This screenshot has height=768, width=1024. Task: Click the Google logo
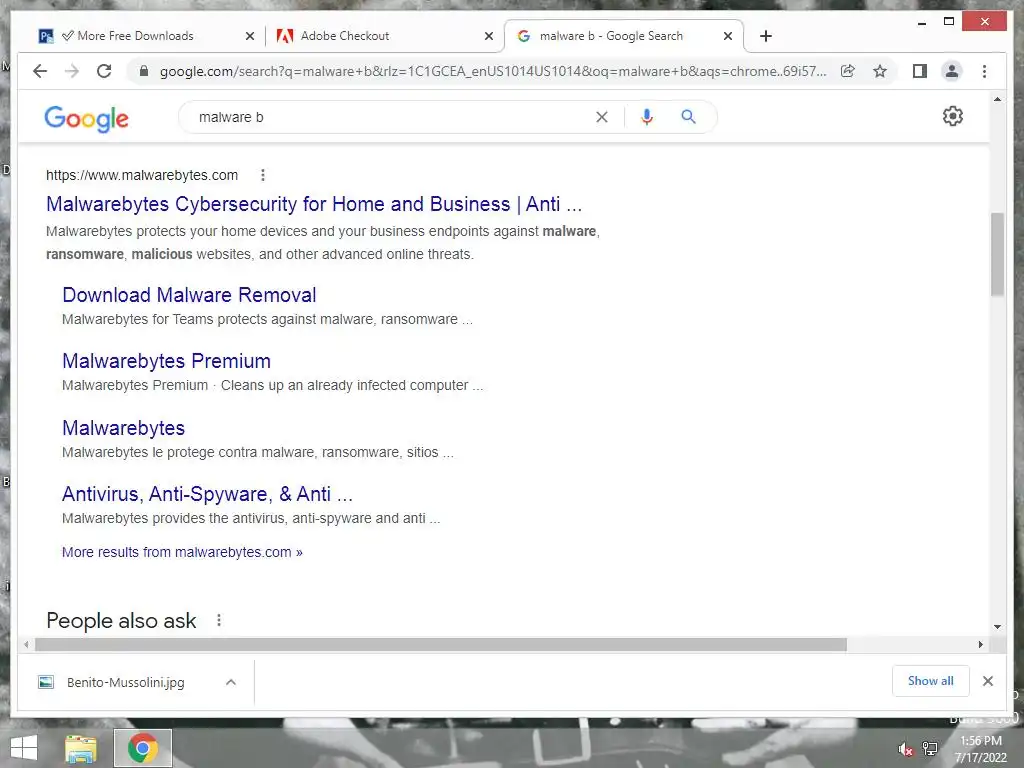86,119
